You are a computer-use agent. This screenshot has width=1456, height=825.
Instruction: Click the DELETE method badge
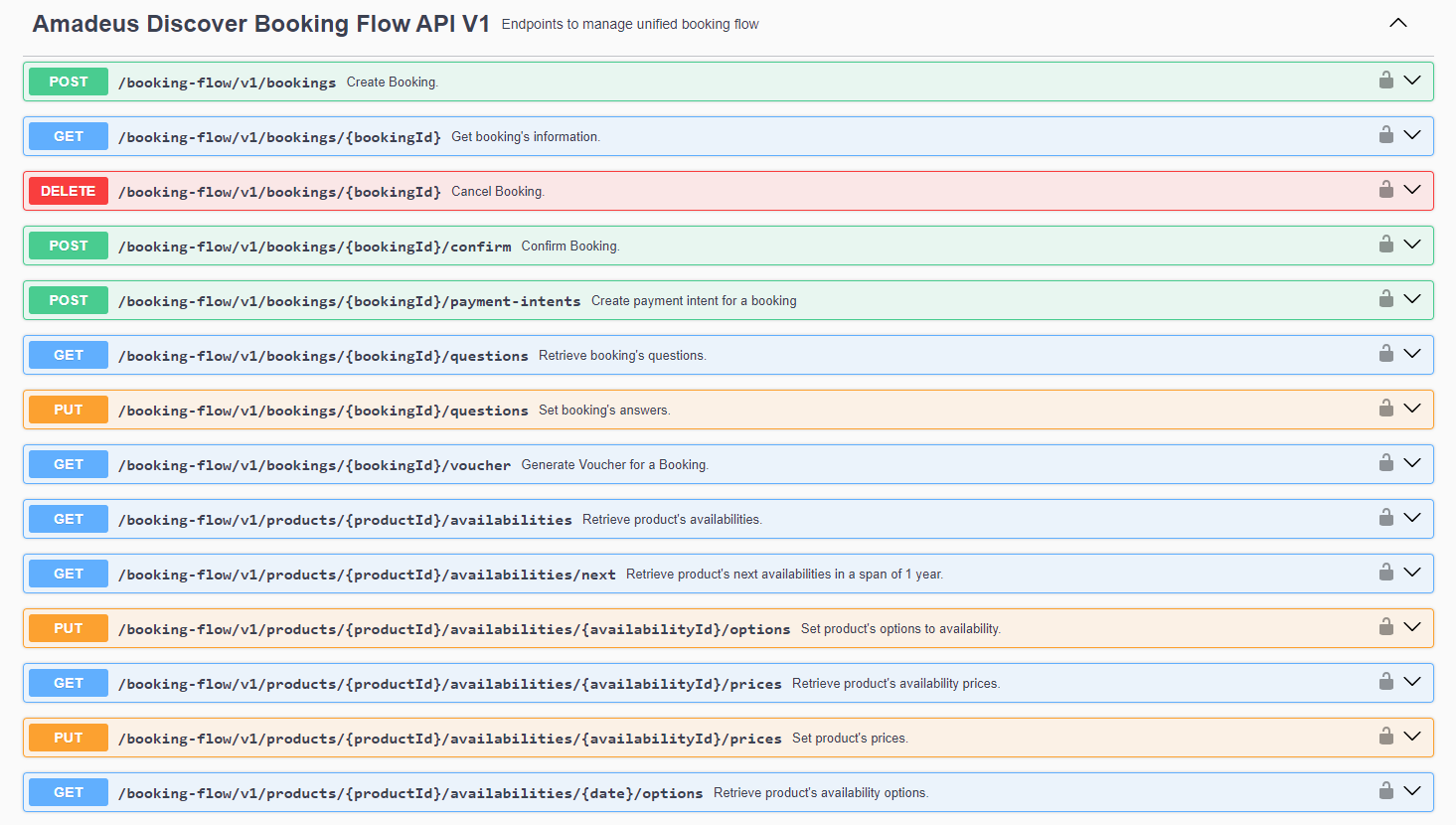69,191
